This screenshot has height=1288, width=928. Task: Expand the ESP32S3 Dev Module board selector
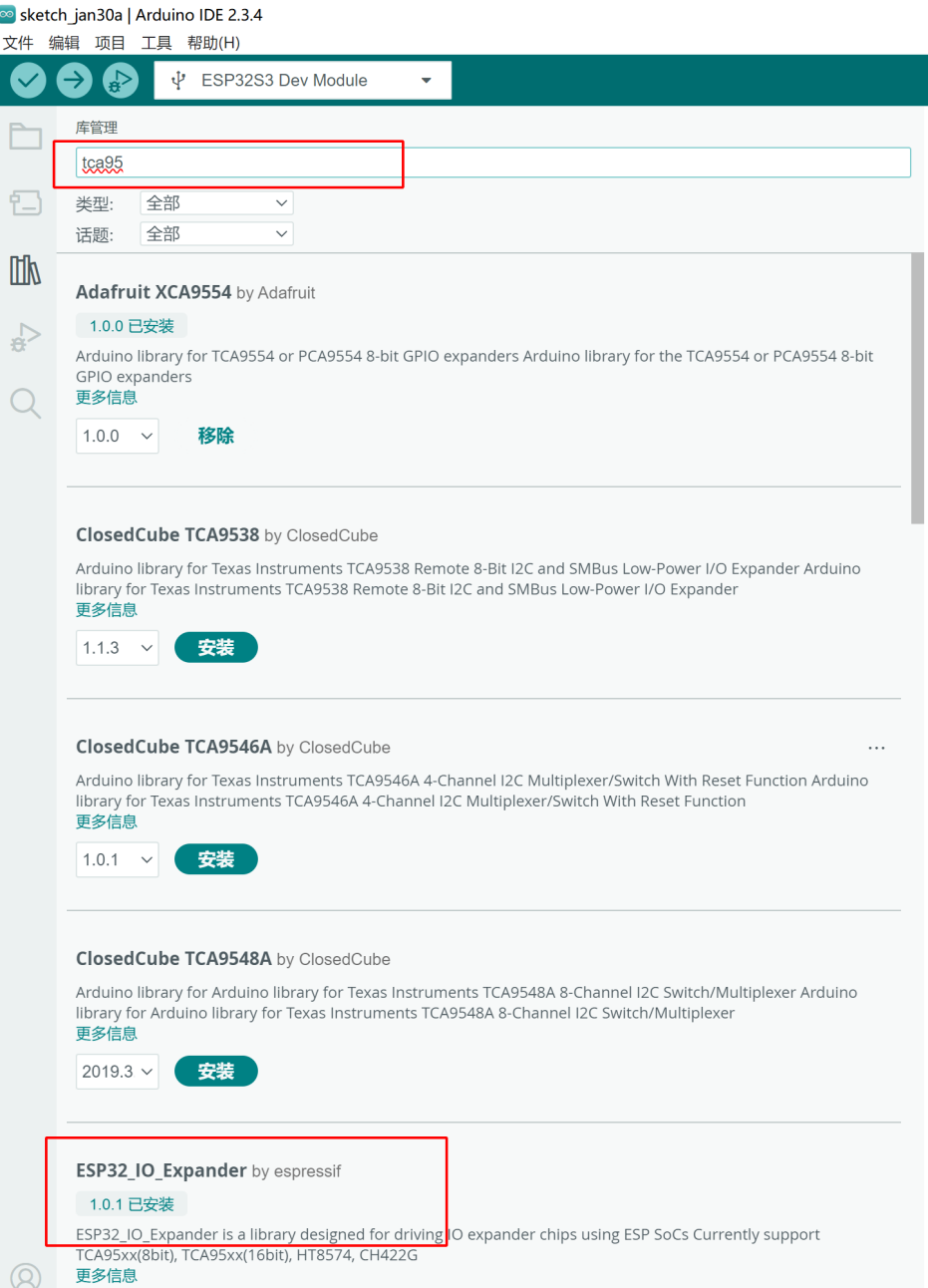303,81
